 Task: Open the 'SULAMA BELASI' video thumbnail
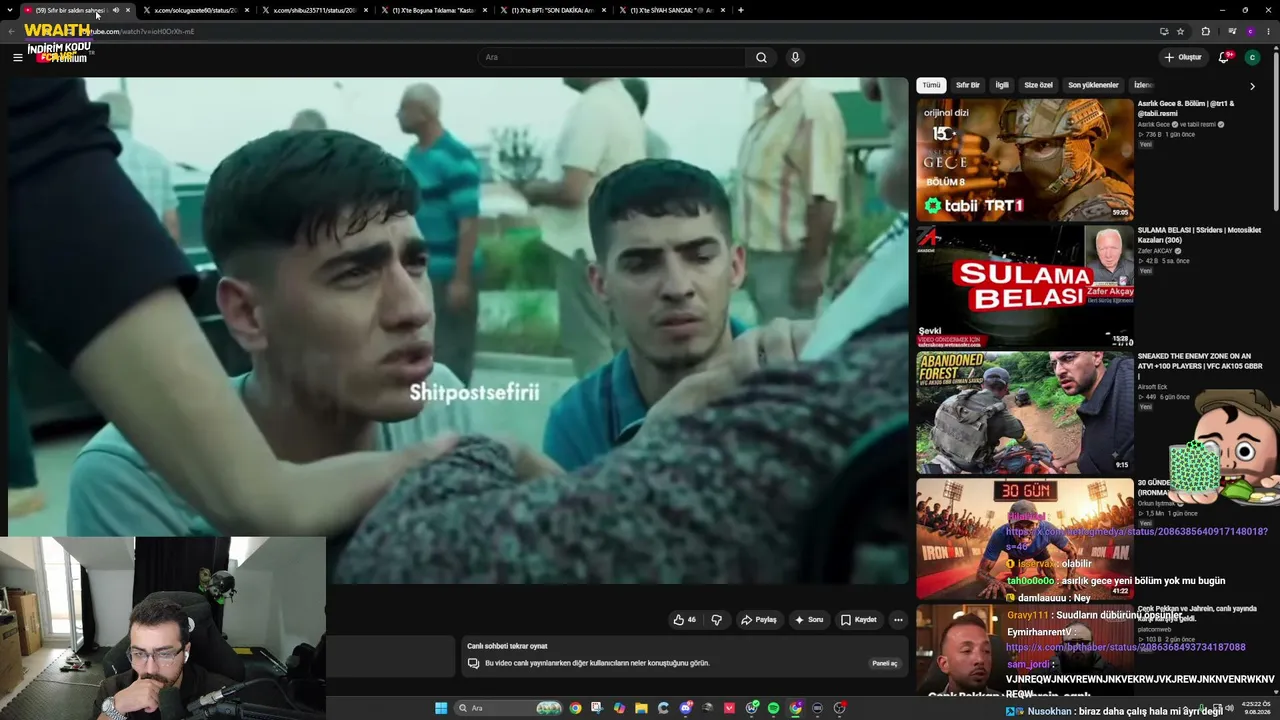click(x=1025, y=287)
